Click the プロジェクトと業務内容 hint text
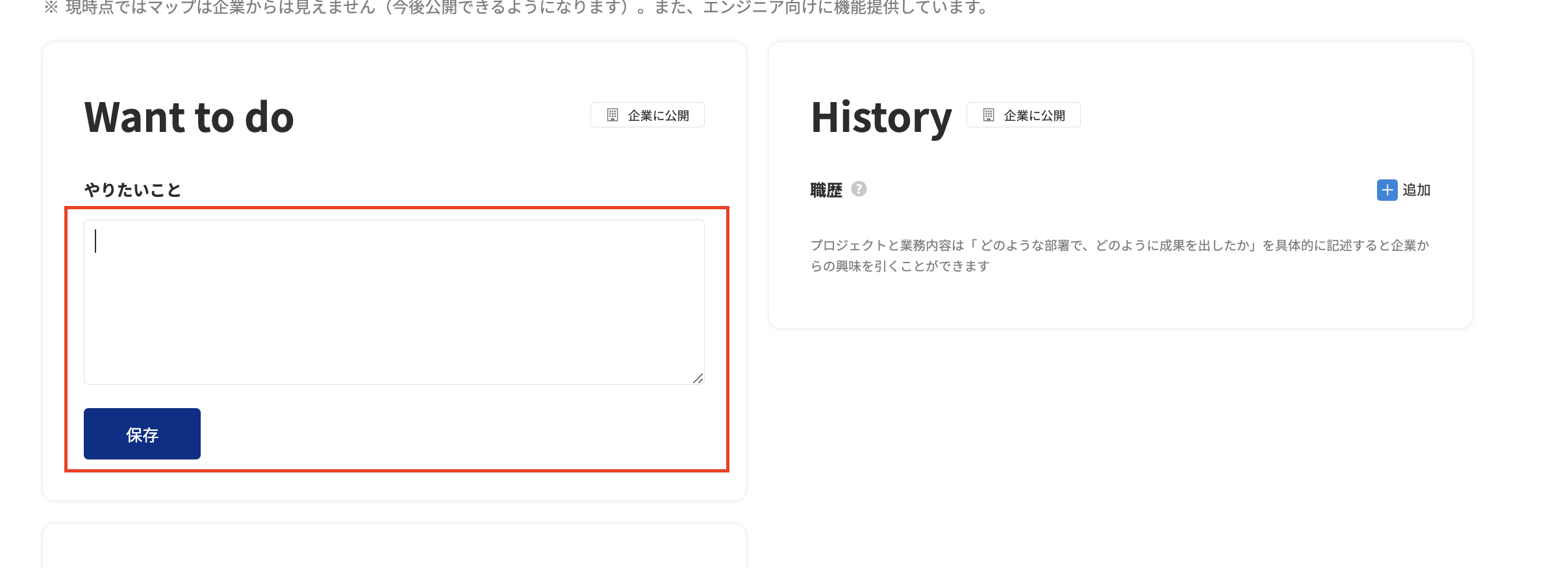 click(1119, 255)
